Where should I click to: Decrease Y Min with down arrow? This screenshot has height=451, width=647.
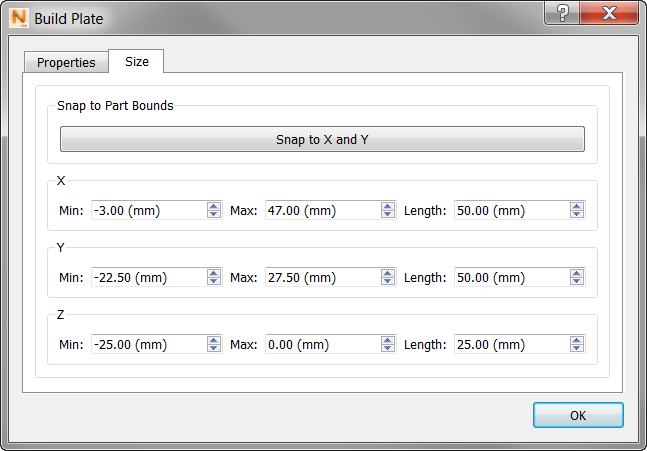(x=214, y=281)
